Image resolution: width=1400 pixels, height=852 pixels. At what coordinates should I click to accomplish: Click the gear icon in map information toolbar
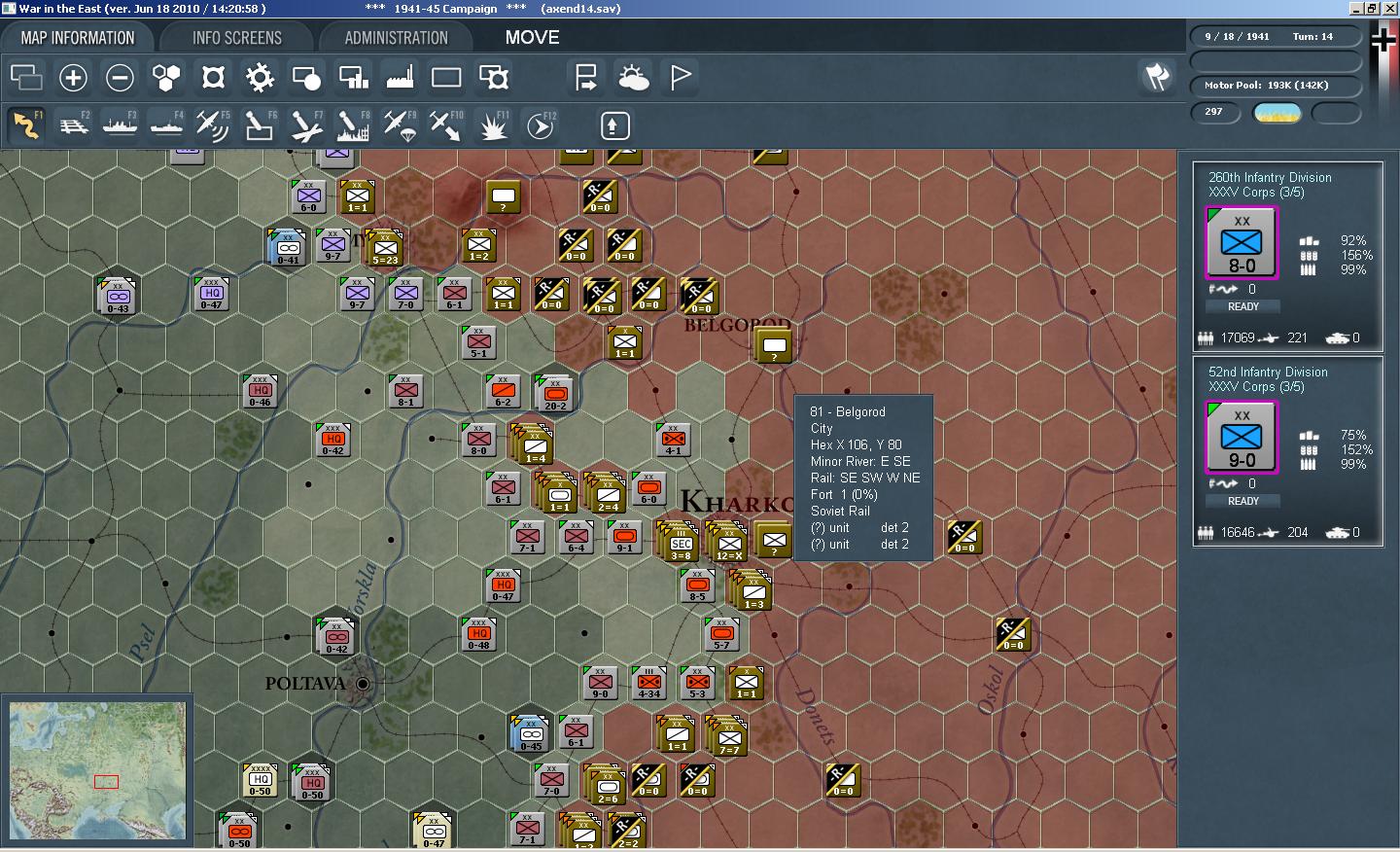pos(260,77)
